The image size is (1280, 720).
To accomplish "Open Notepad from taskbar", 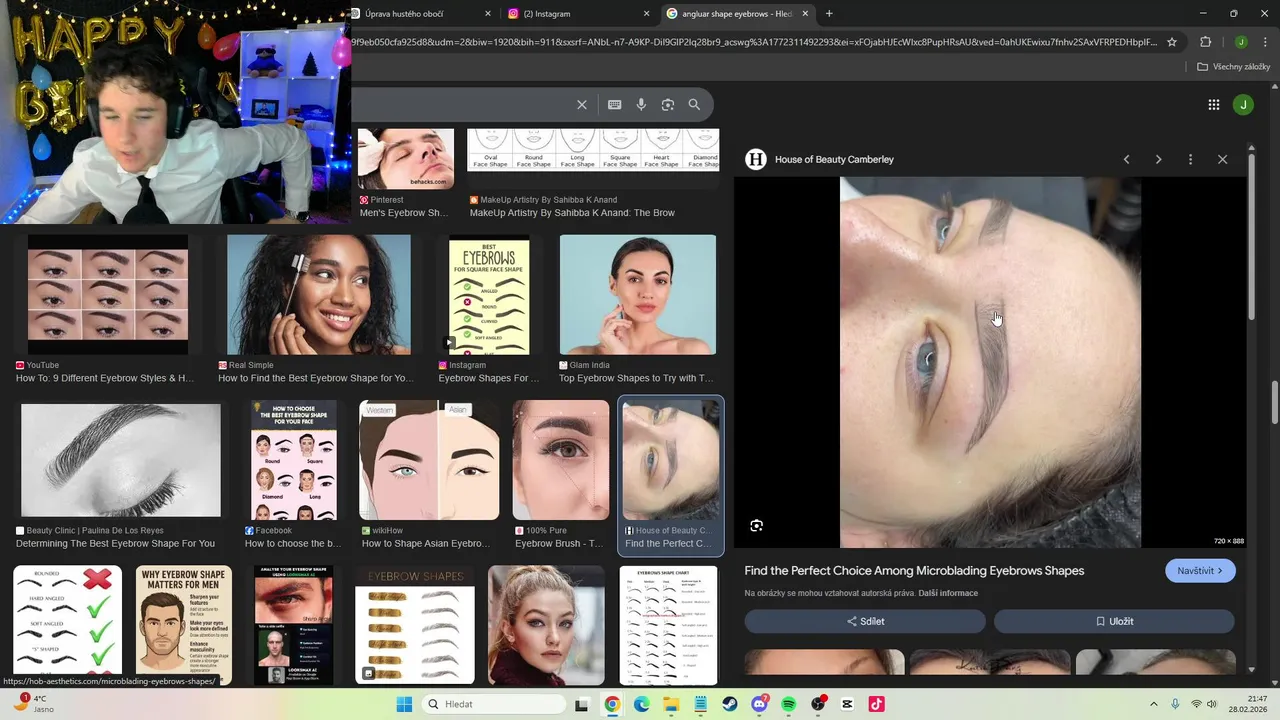I will (701, 704).
